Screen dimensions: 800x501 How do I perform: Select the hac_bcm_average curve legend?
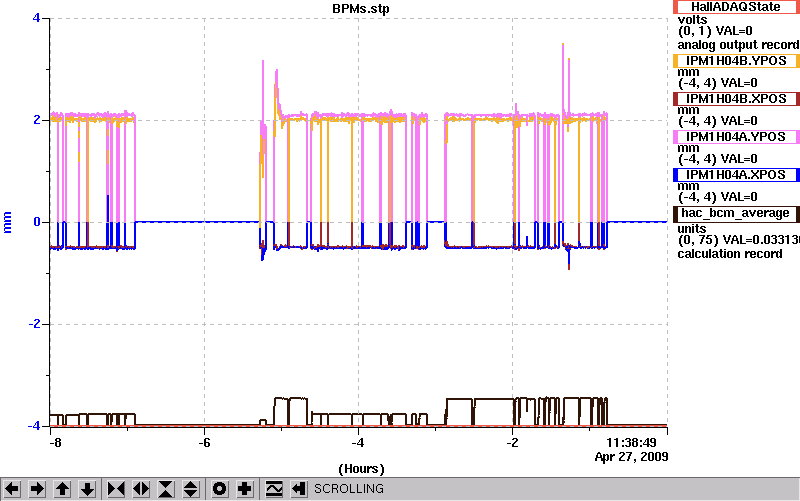pos(736,213)
